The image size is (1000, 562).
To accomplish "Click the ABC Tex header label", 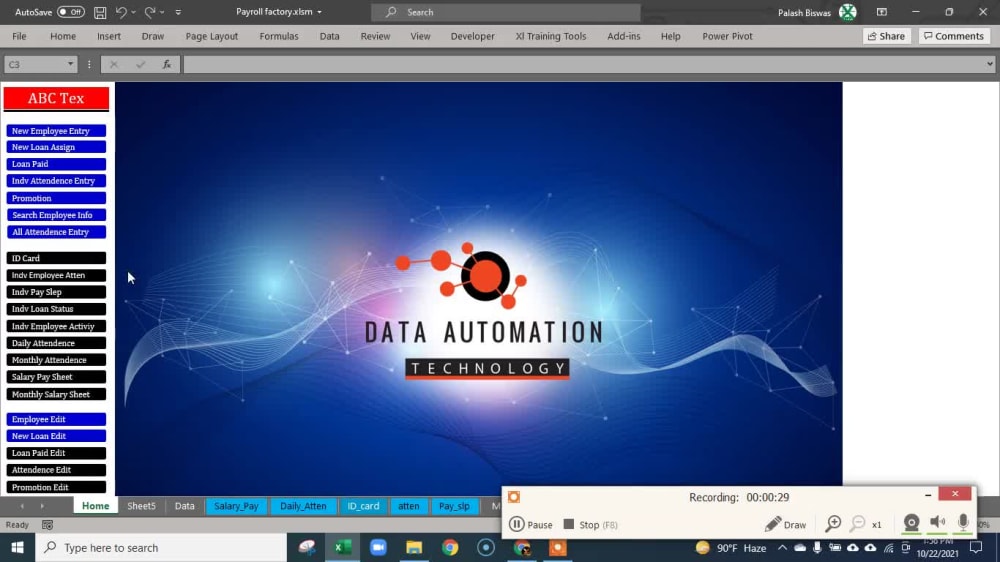I will pyautogui.click(x=56, y=98).
